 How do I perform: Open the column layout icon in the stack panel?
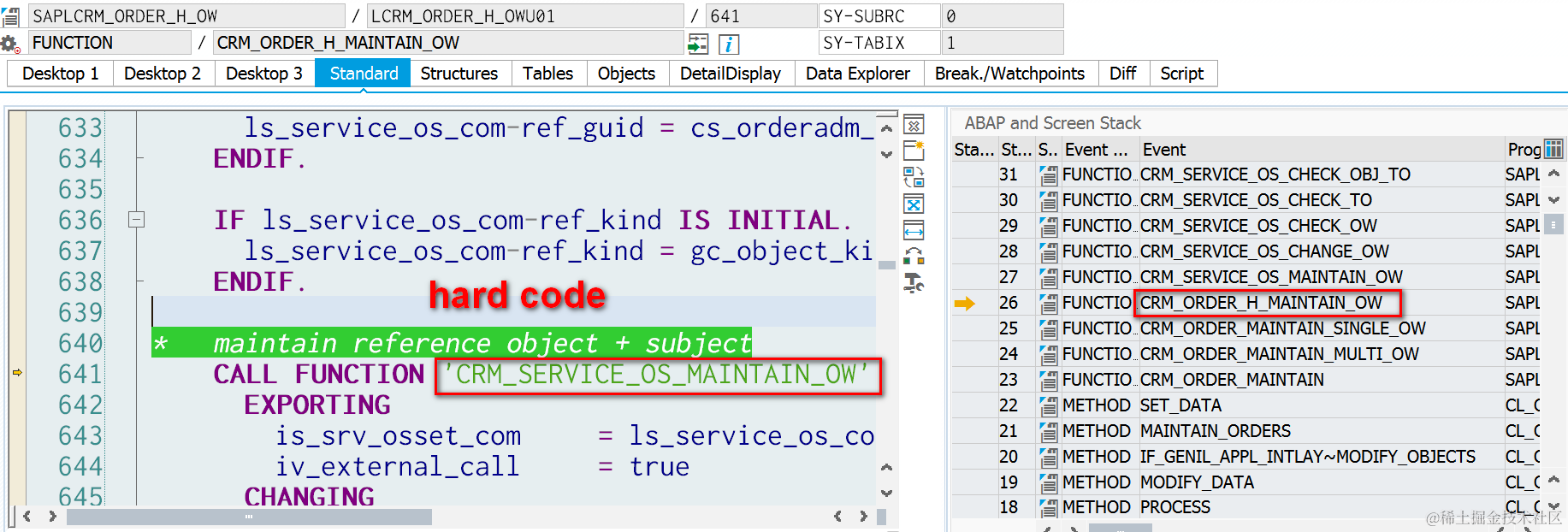[x=1553, y=149]
